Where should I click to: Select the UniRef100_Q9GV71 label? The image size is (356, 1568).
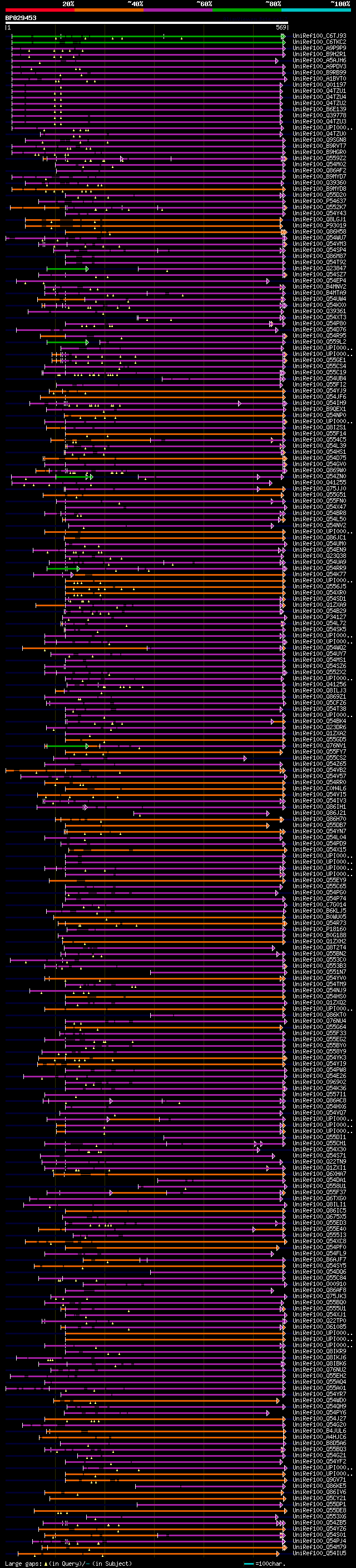(319, 1480)
